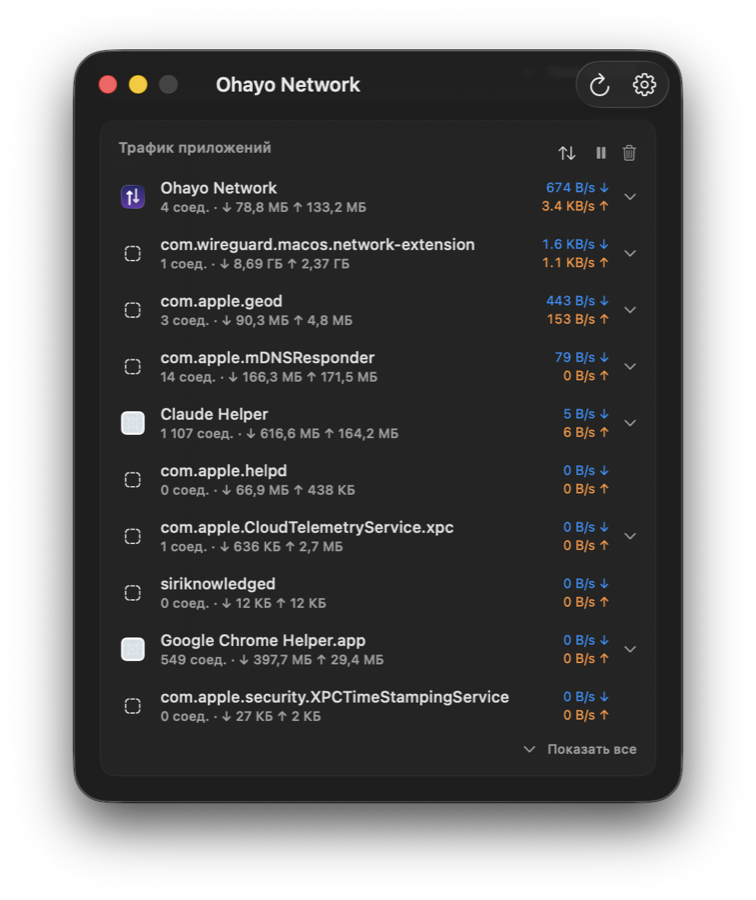
Task: Click the 1.6 KB/s download rate
Action: [575, 244]
